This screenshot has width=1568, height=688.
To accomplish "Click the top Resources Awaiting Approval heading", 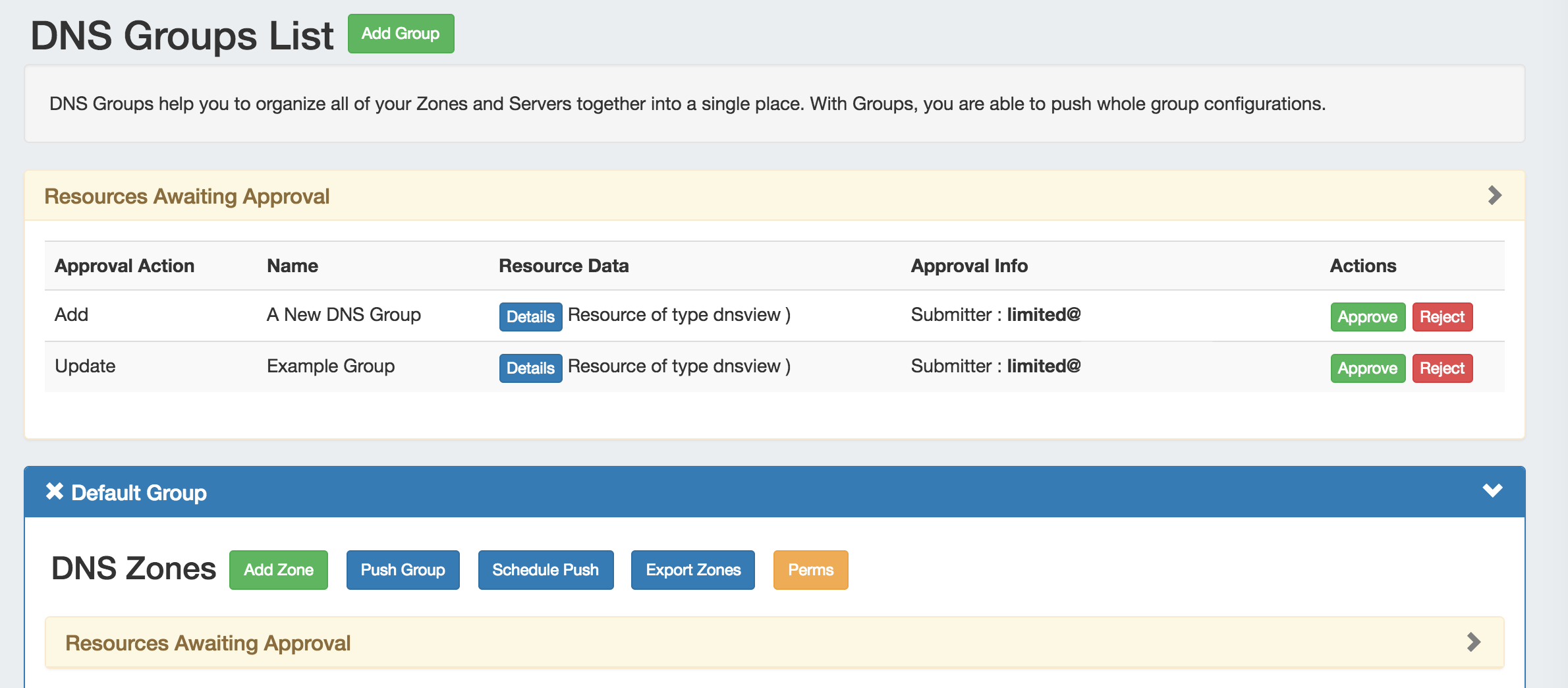I will tap(186, 196).
